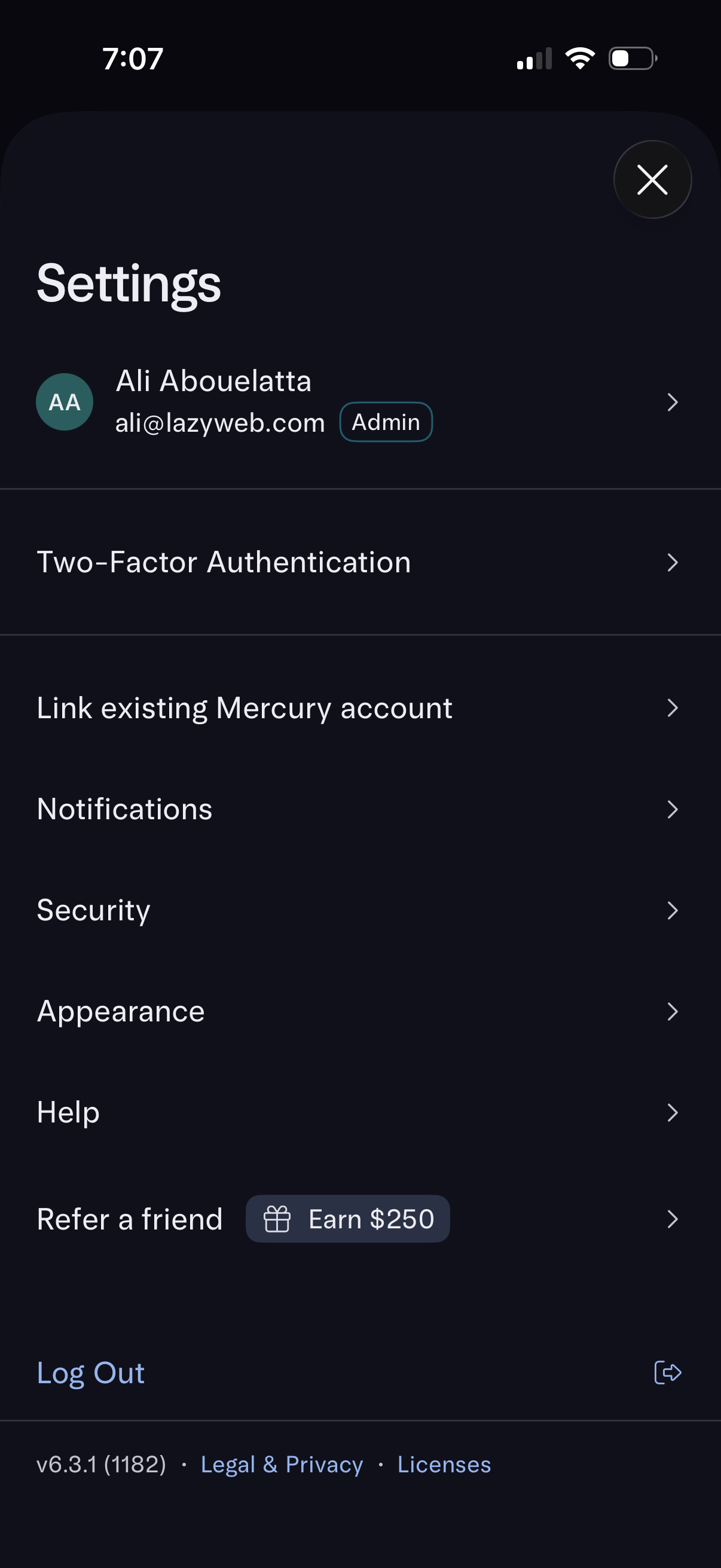Image resolution: width=721 pixels, height=1568 pixels.
Task: Click the gift icon beside Earn $250
Action: click(x=277, y=1219)
